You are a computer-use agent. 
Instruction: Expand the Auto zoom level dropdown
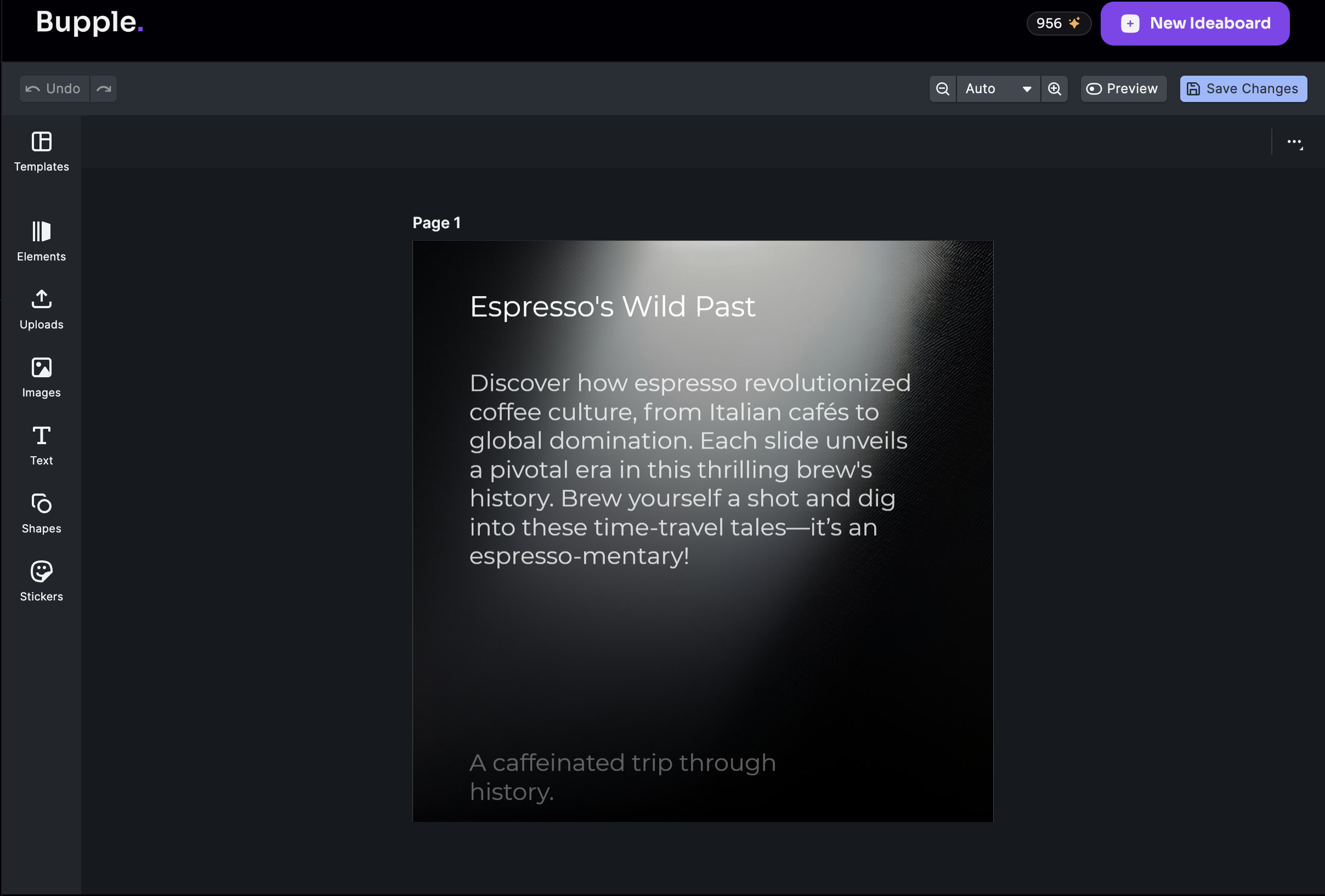pos(998,89)
